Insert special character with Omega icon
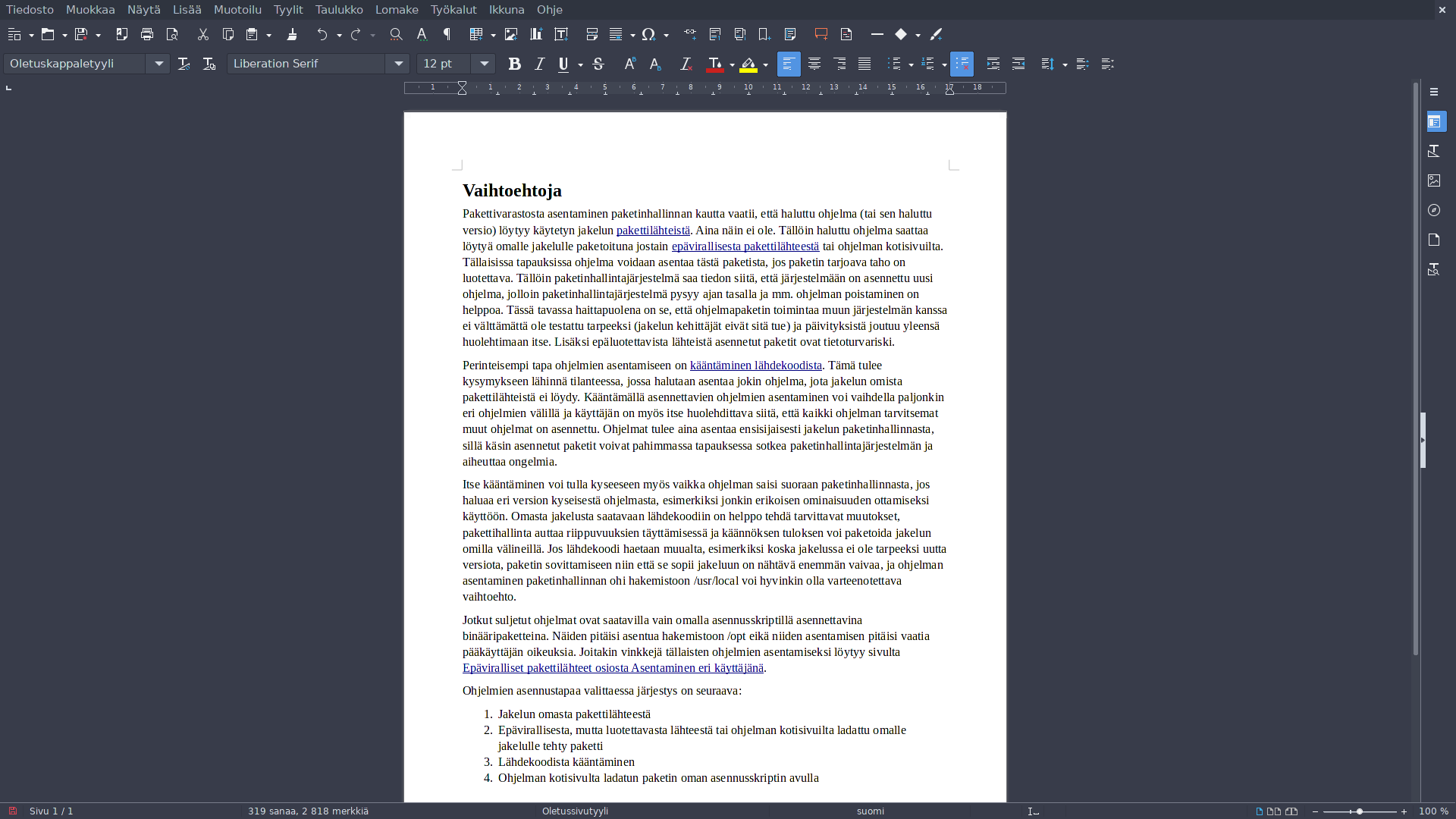Viewport: 1456px width, 819px height. (x=648, y=34)
